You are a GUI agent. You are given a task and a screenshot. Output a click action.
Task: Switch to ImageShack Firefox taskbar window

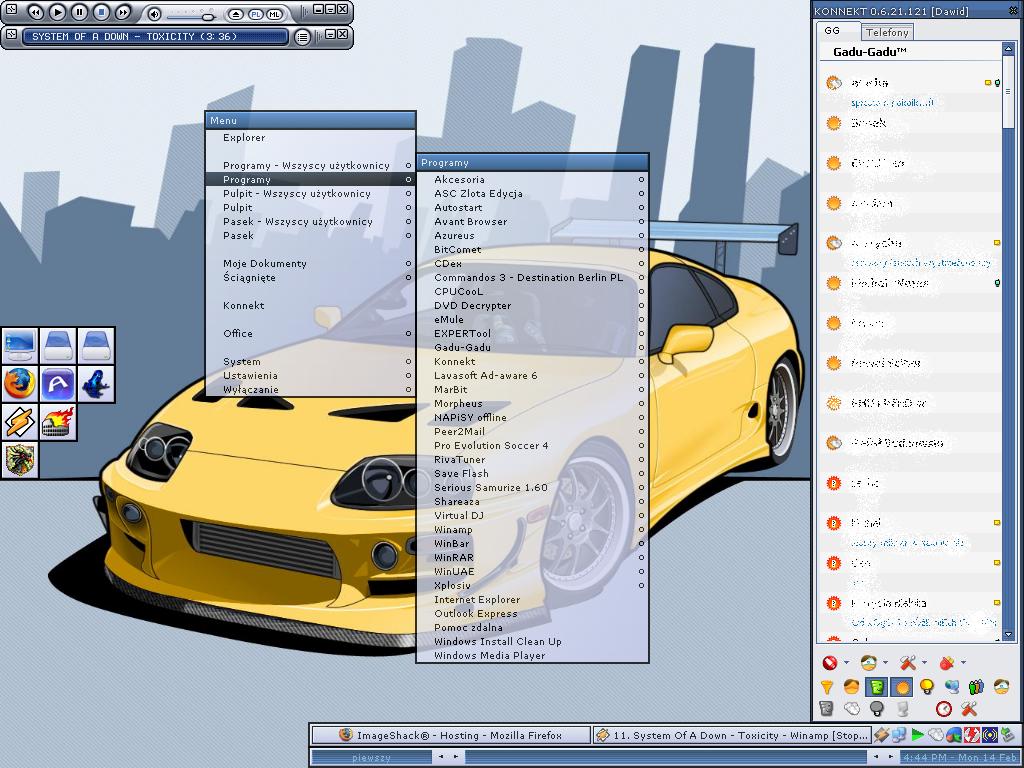pos(451,735)
